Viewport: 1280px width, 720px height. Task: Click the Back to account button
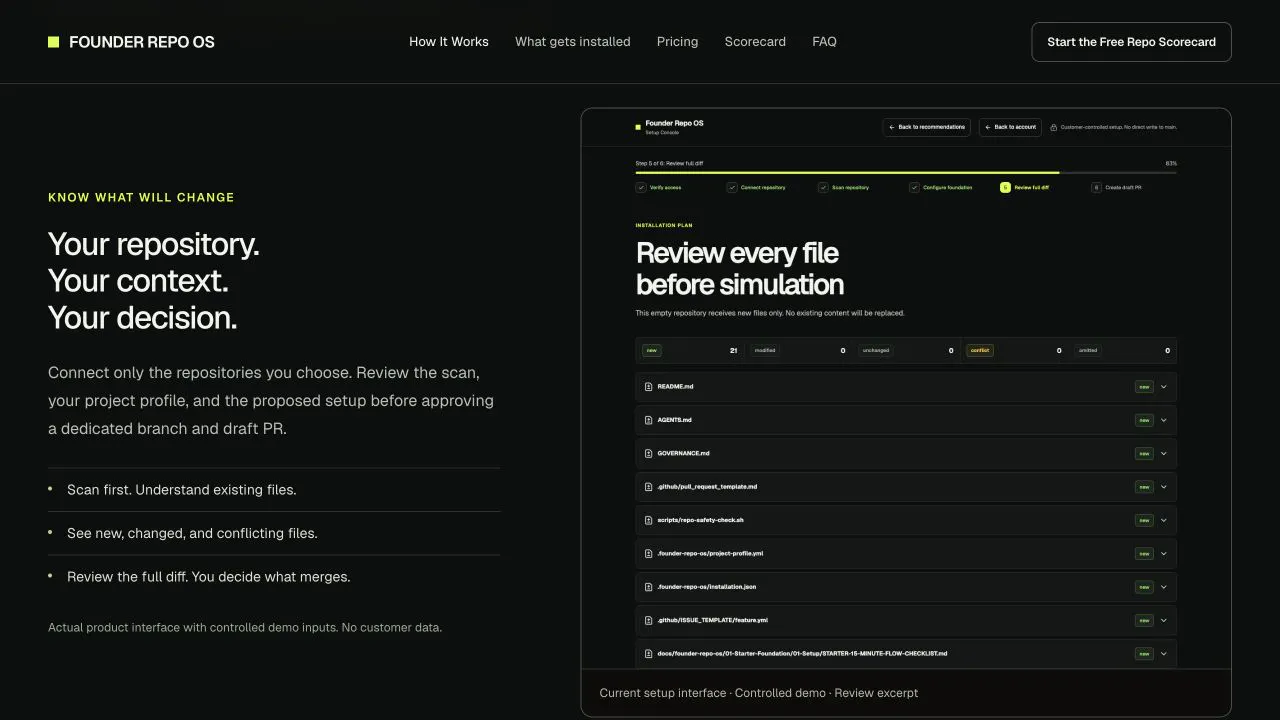tap(1011, 127)
